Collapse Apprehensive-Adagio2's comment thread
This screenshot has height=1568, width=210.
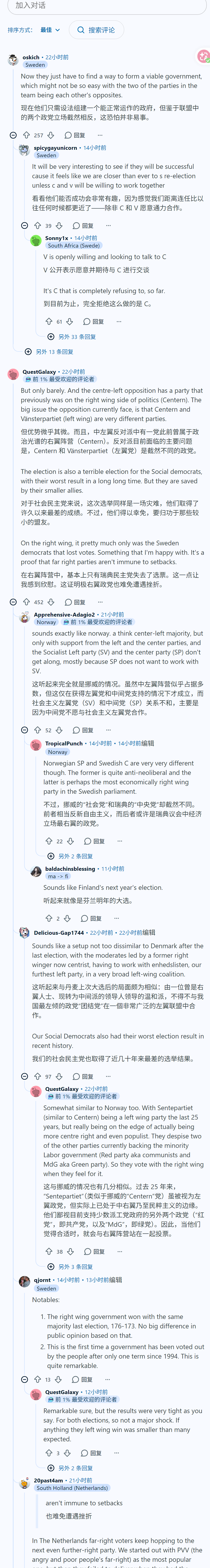(x=24, y=730)
